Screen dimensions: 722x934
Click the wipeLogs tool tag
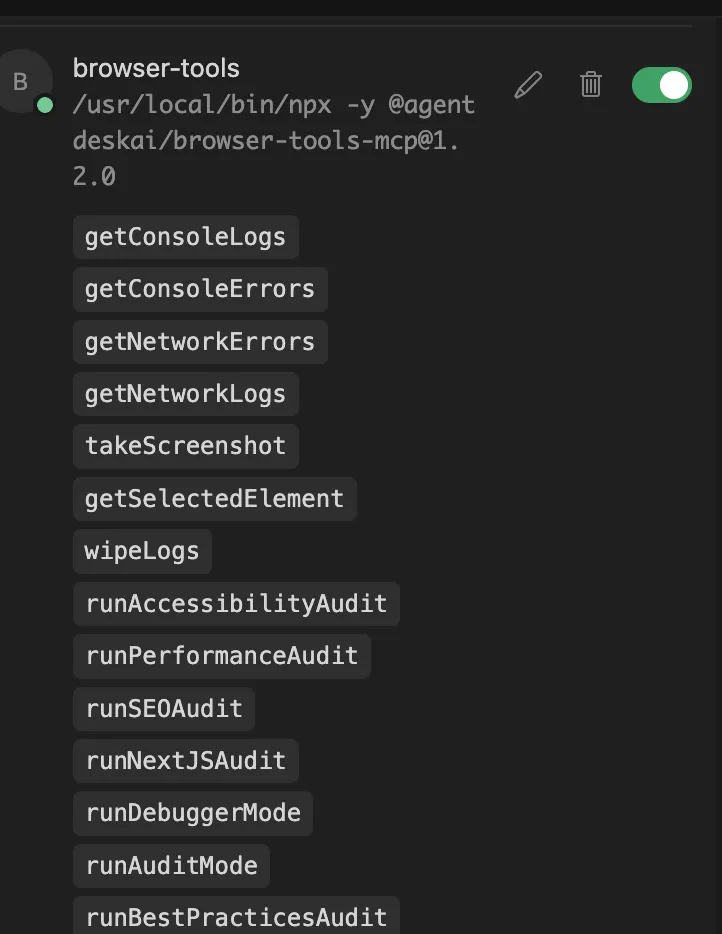tap(142, 551)
